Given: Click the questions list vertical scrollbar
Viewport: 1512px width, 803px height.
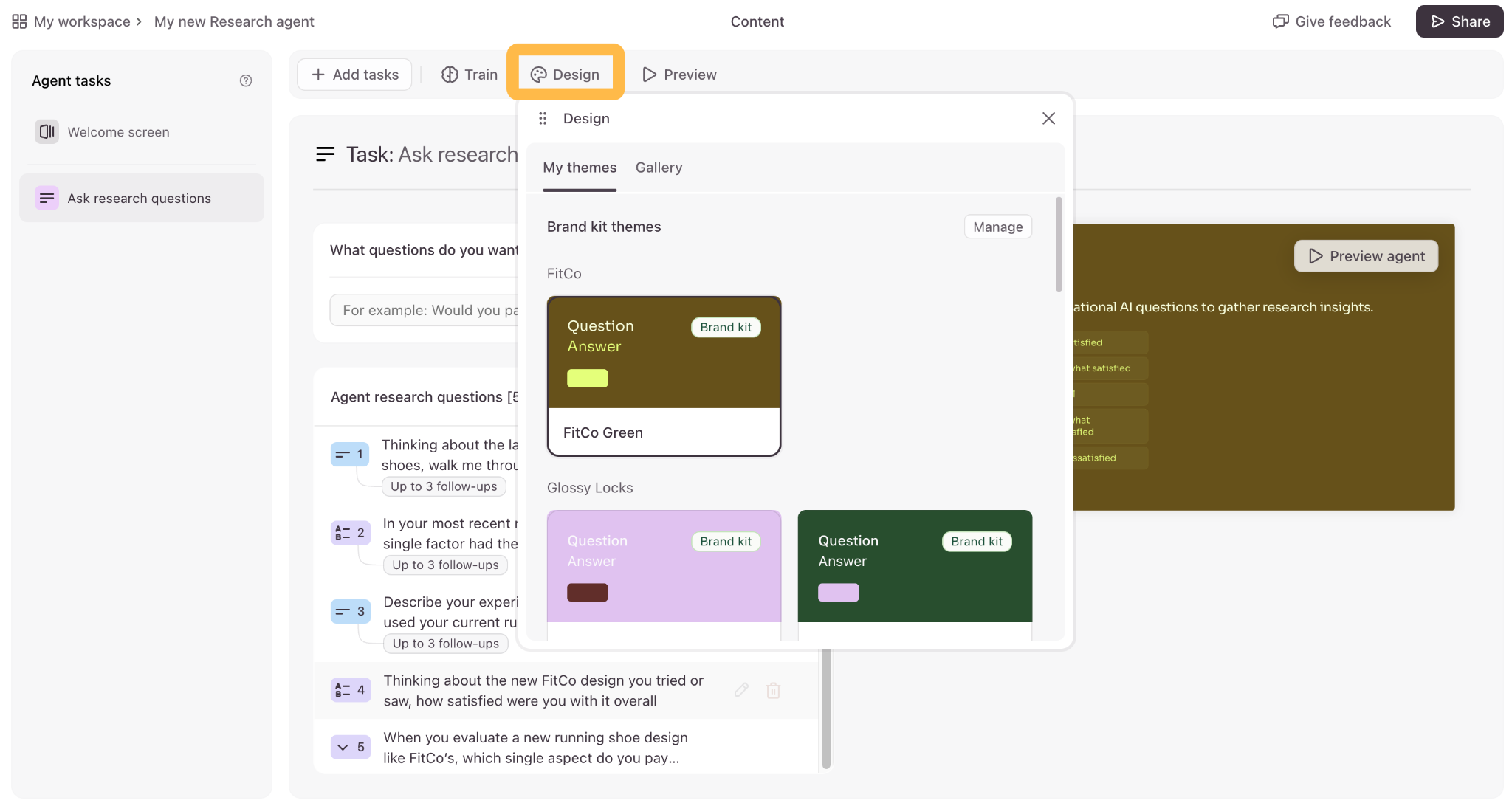Looking at the screenshot, I should tap(826, 709).
